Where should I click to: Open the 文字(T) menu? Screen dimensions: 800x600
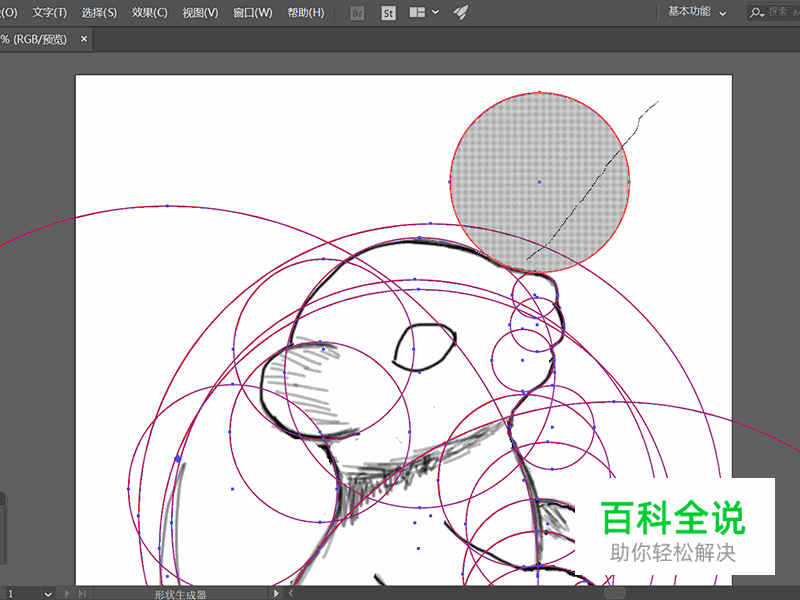pyautogui.click(x=47, y=12)
